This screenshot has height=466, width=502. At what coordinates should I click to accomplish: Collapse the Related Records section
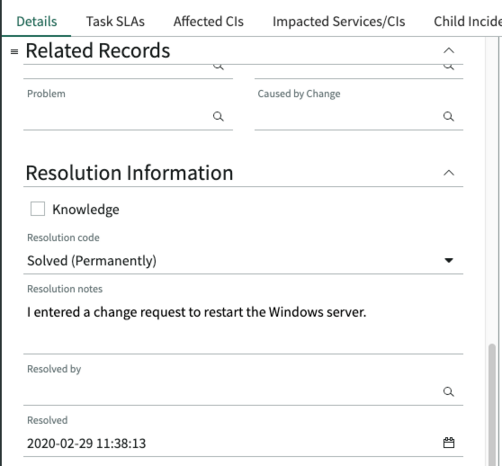click(x=449, y=50)
